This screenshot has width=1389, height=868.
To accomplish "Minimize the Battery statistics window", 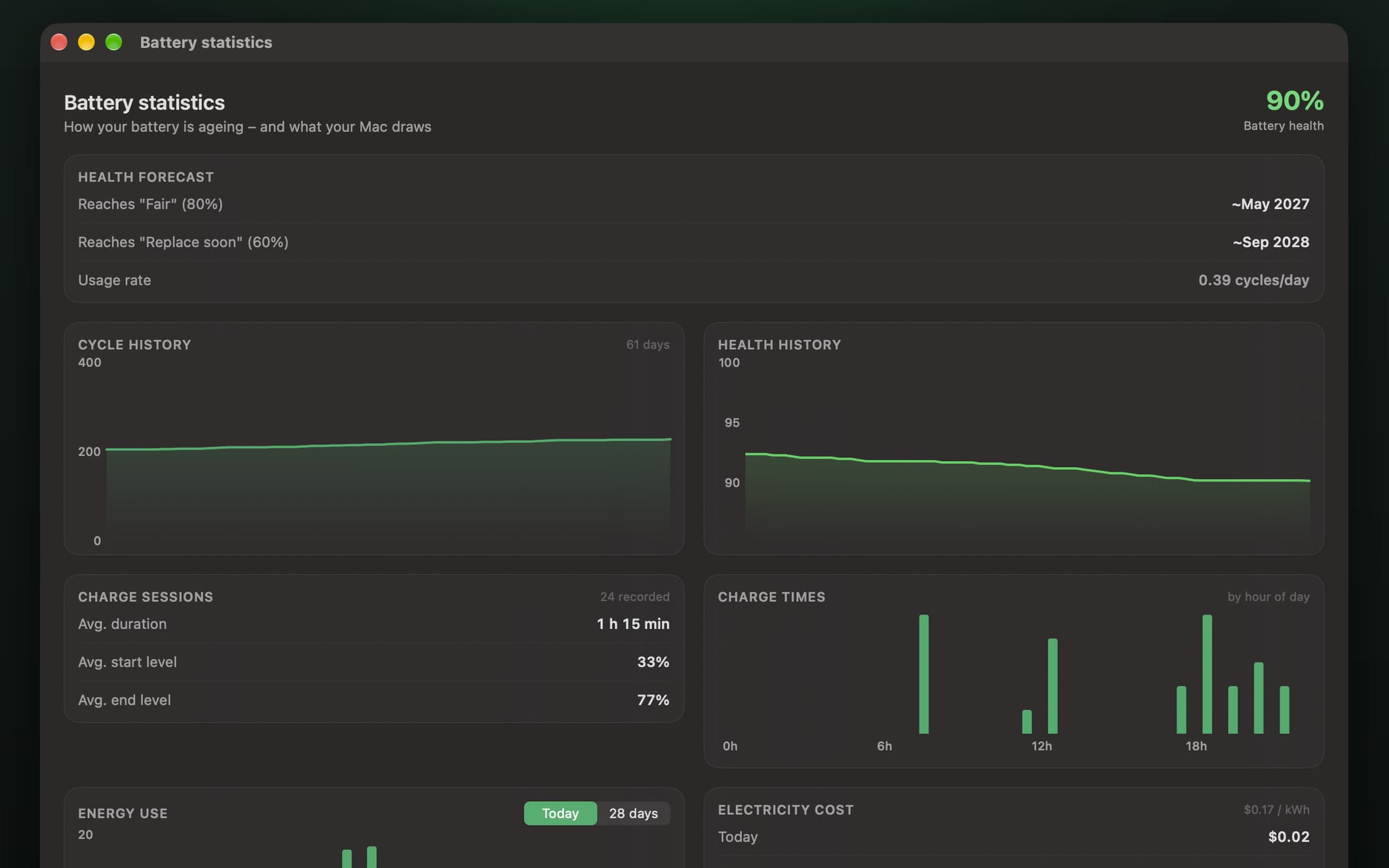I will pyautogui.click(x=86, y=42).
